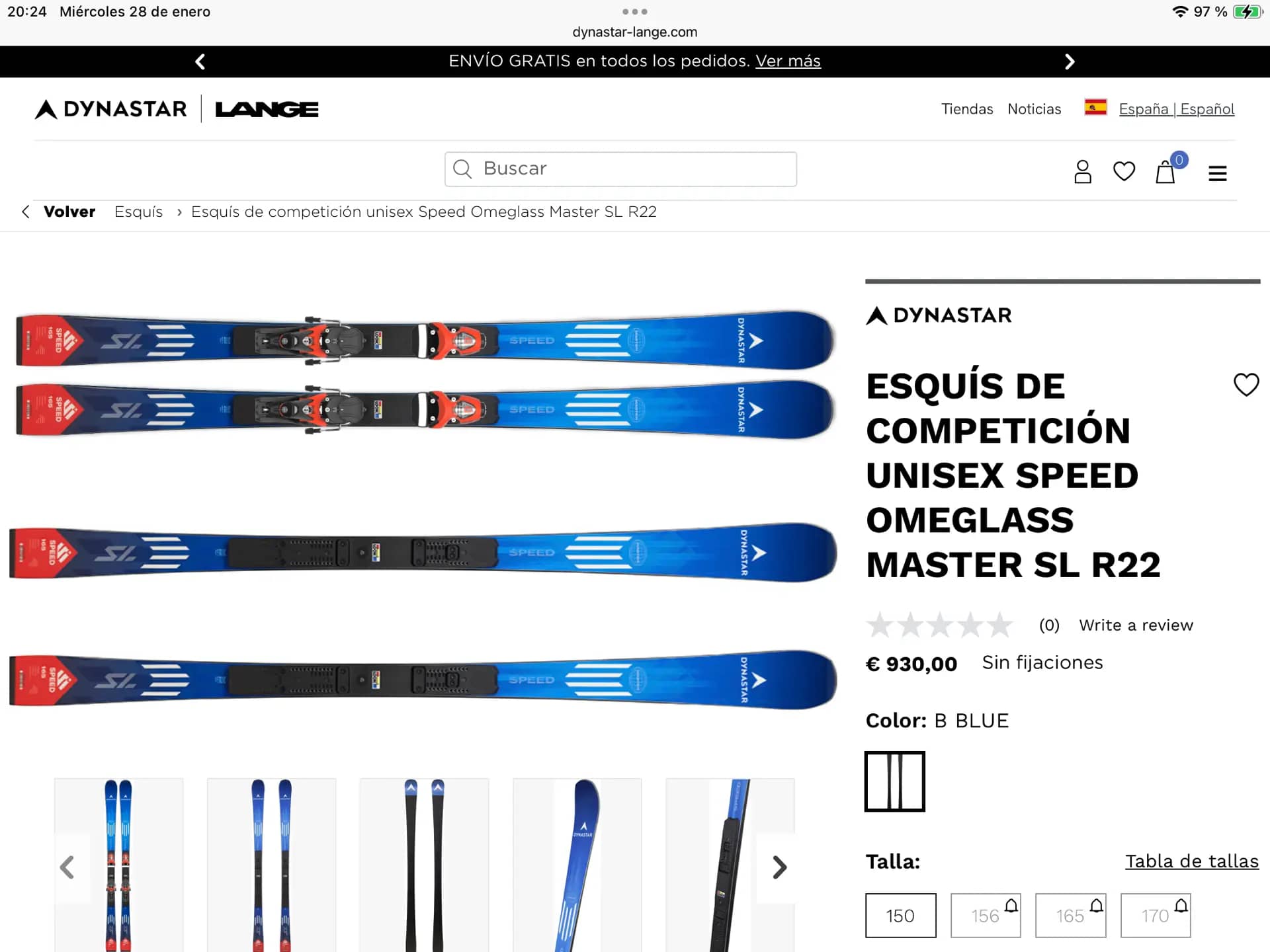Open the Tabla de tallas link
The image size is (1270, 952).
[x=1192, y=861]
